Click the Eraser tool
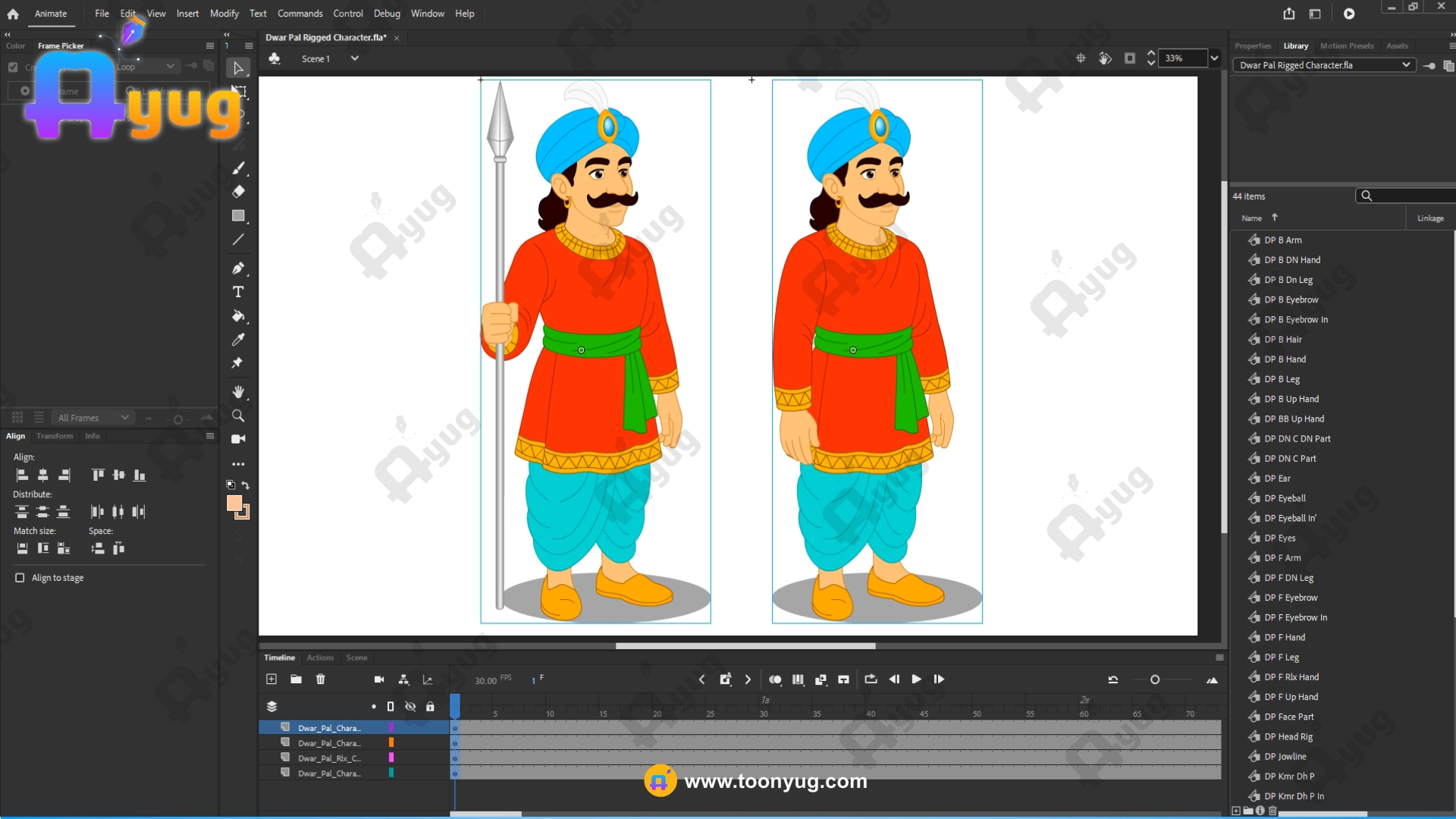Image resolution: width=1456 pixels, height=819 pixels. click(238, 192)
